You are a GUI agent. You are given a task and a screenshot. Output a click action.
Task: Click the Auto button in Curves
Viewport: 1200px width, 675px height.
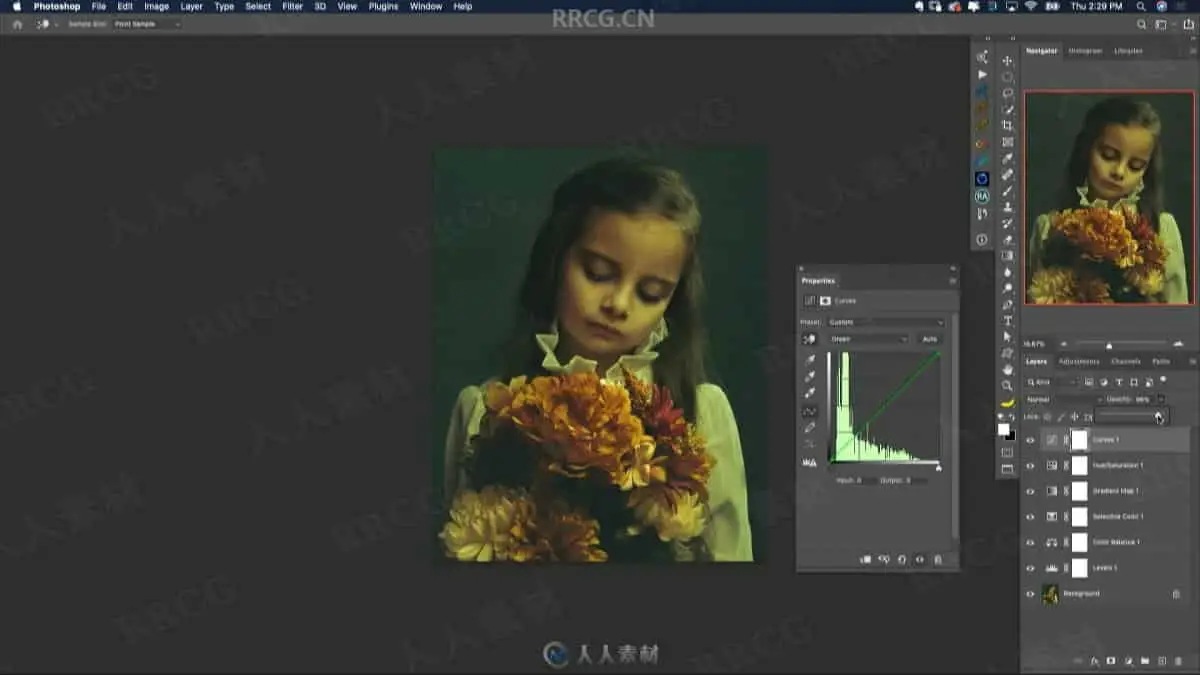(930, 339)
